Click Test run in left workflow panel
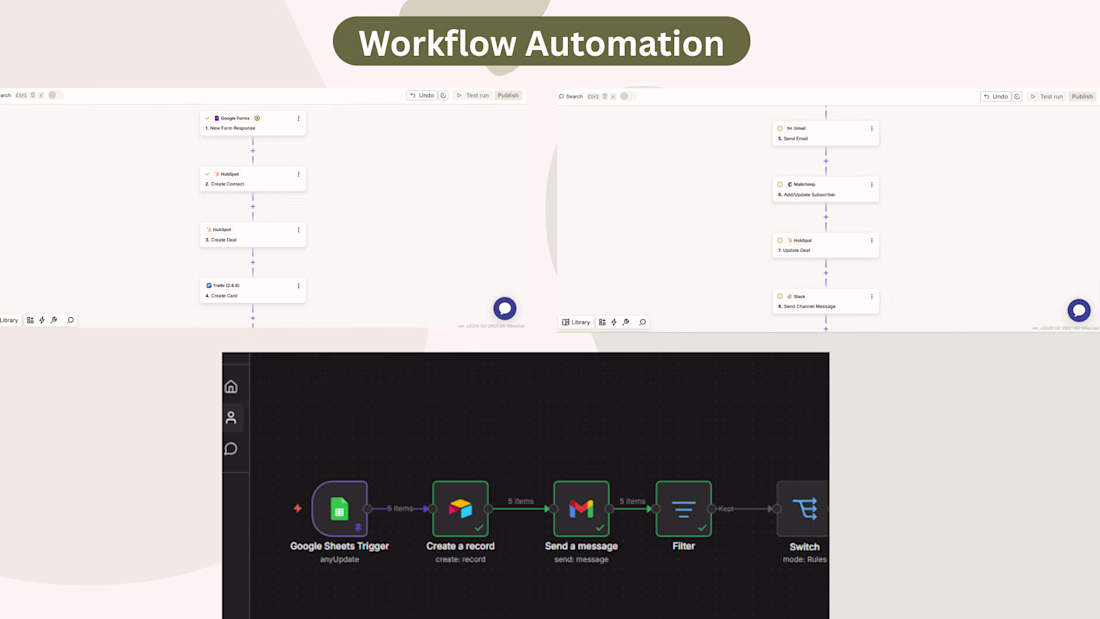 point(473,95)
